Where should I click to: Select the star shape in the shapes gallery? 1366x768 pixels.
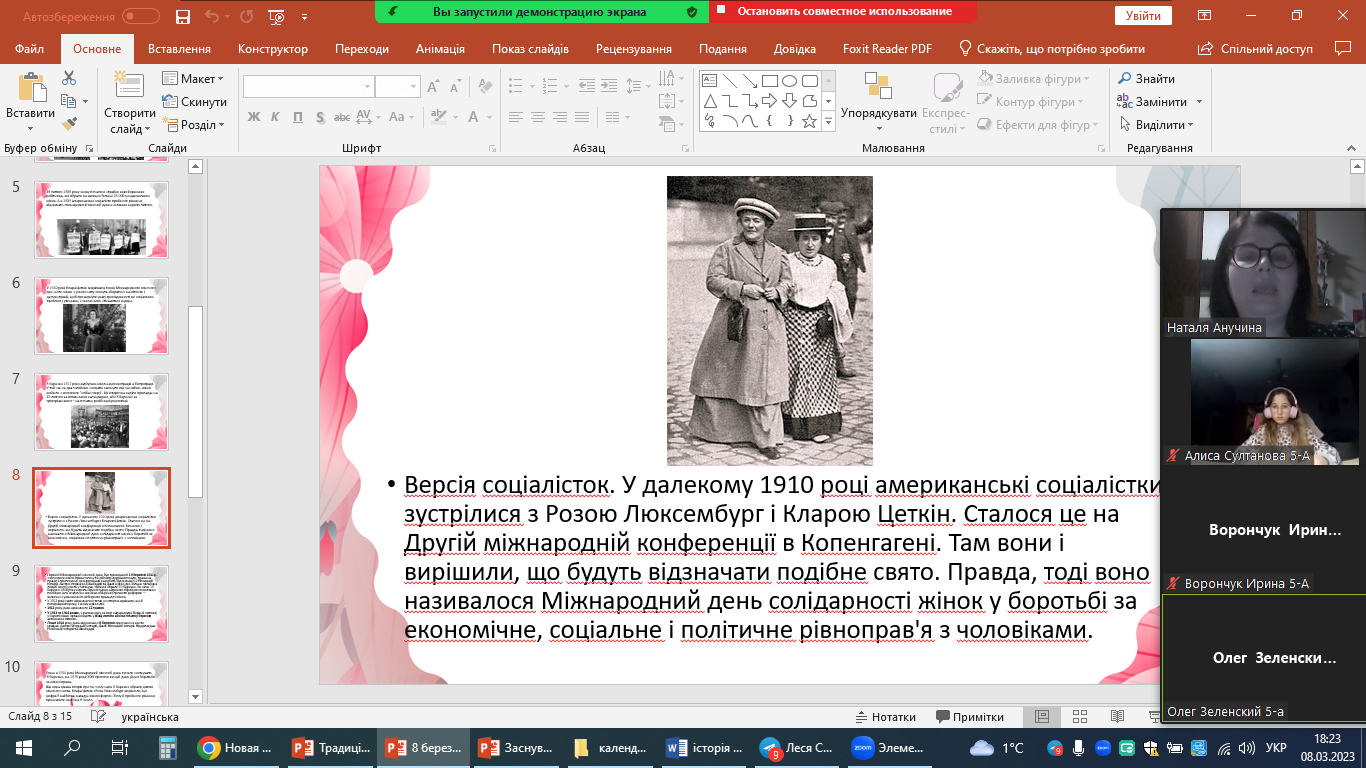point(809,121)
